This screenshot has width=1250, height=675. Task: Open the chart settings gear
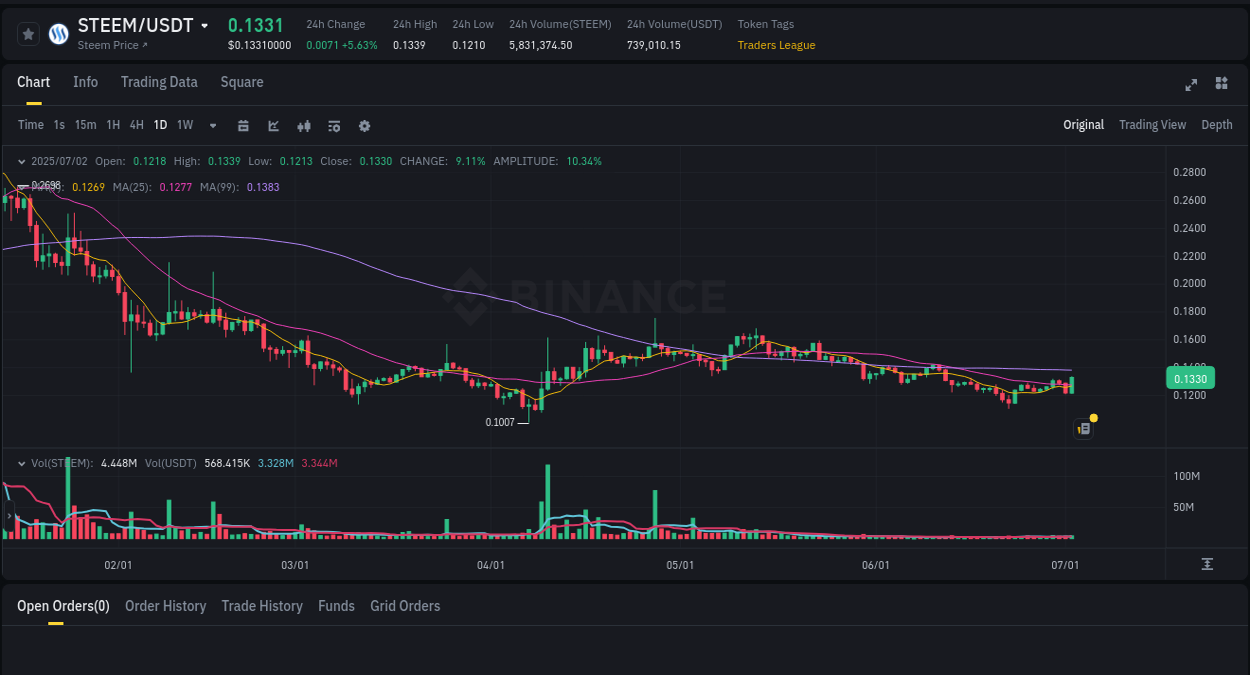coord(364,125)
